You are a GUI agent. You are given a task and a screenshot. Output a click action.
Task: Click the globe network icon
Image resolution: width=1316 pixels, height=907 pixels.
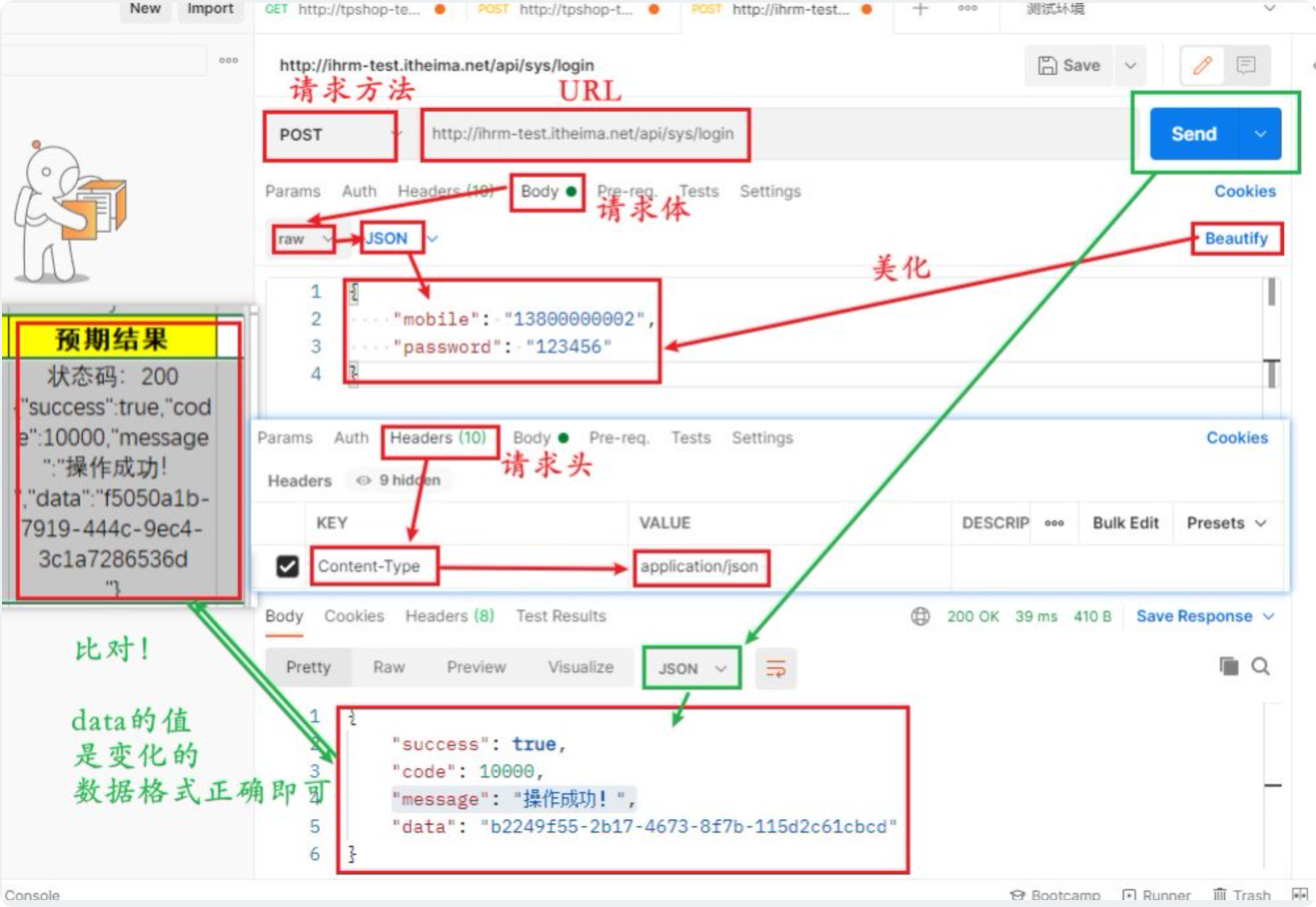pyautogui.click(x=920, y=616)
